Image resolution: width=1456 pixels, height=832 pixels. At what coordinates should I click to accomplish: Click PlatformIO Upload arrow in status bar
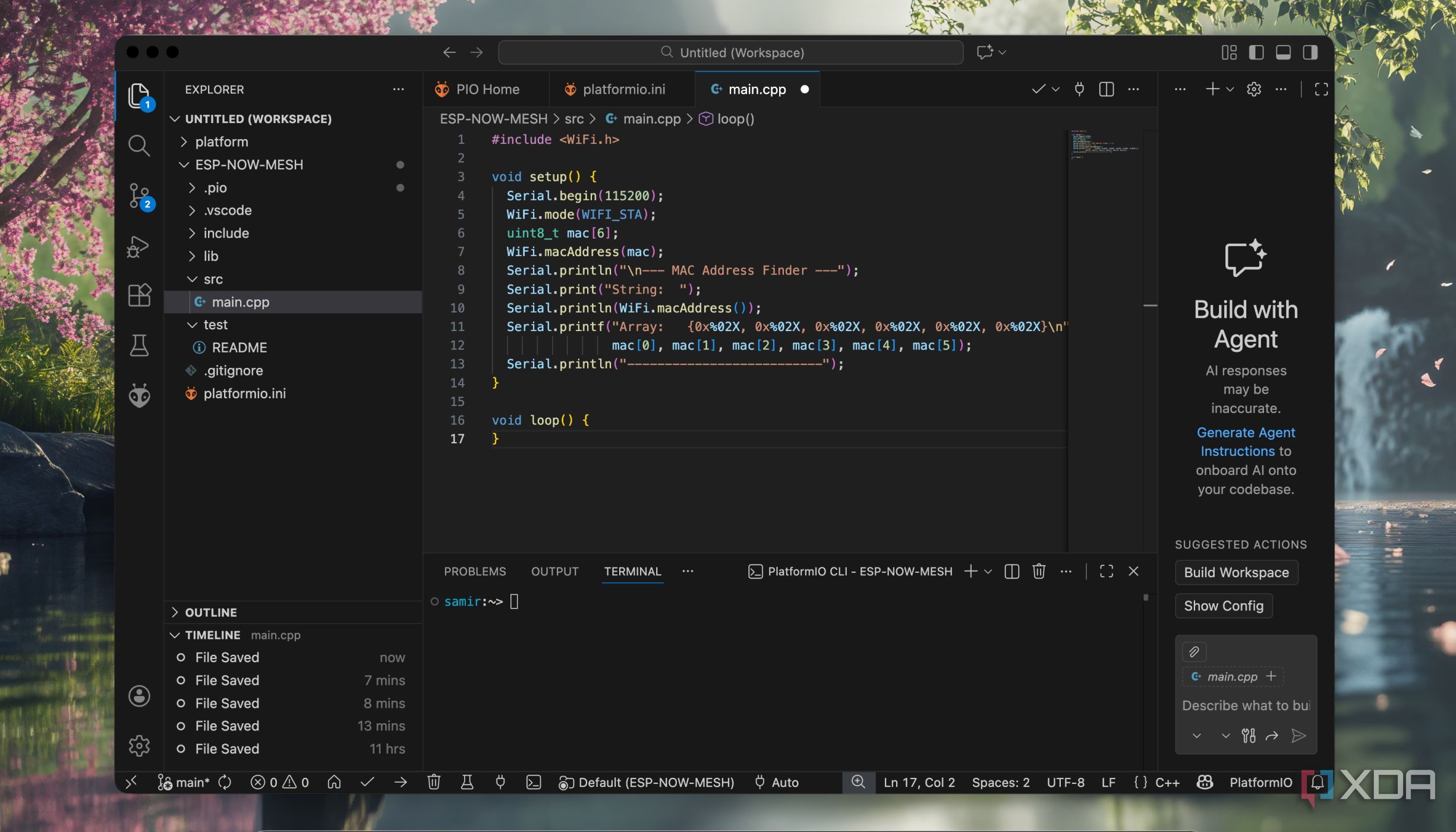[x=401, y=782]
